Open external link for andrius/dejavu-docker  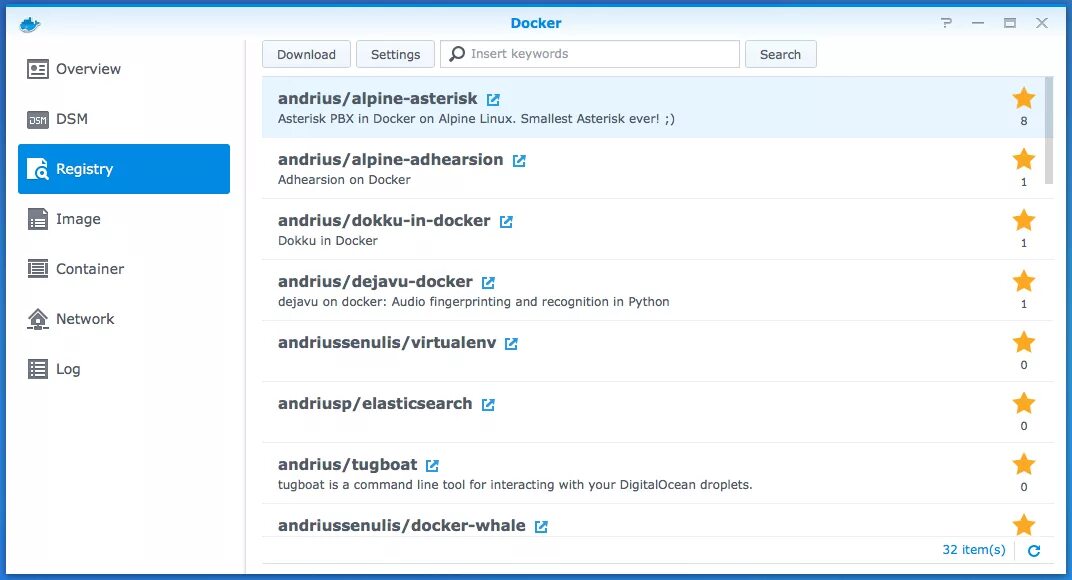pos(488,282)
